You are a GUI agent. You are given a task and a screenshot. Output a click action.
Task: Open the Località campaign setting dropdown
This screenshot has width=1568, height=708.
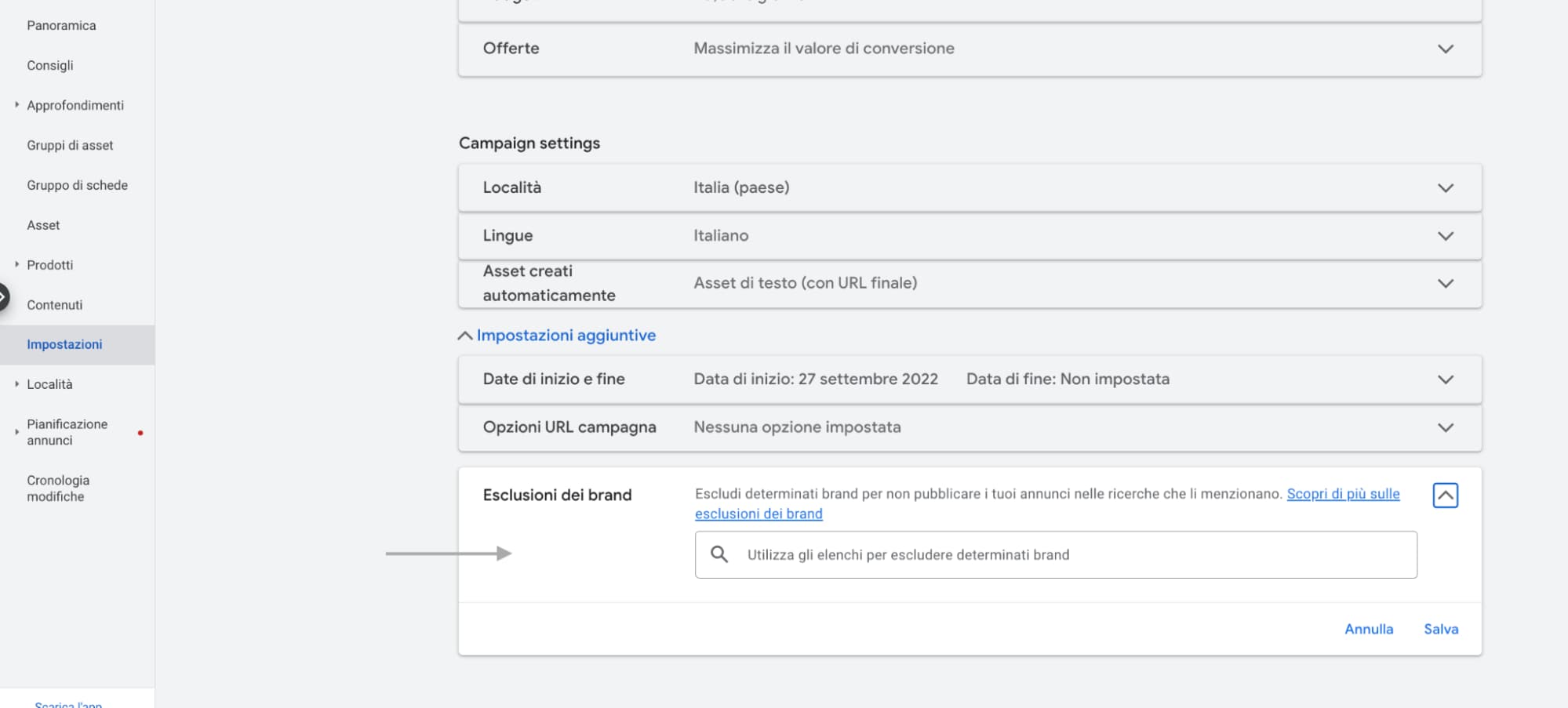(1445, 187)
